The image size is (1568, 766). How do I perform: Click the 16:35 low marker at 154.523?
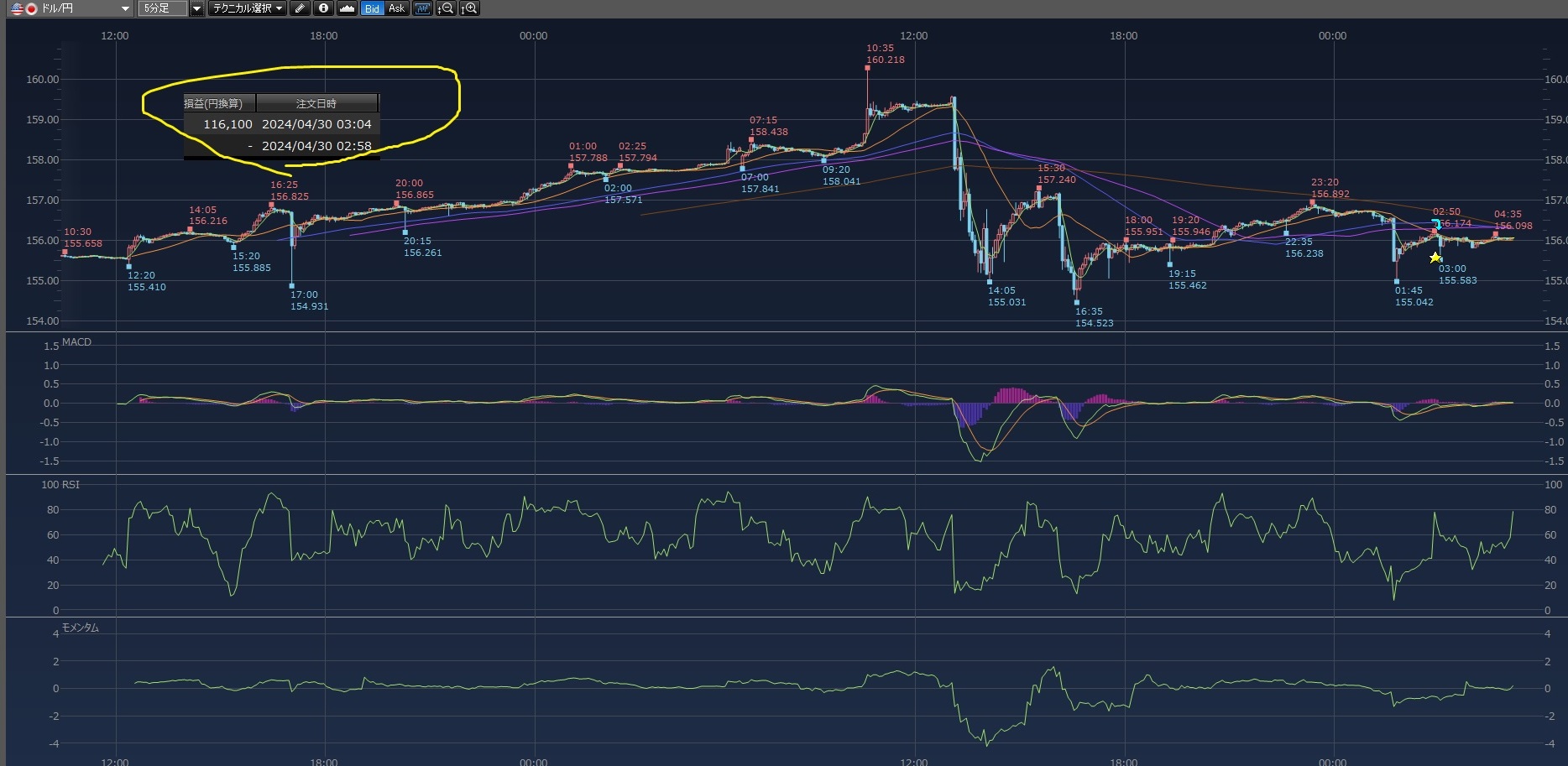1077,302
